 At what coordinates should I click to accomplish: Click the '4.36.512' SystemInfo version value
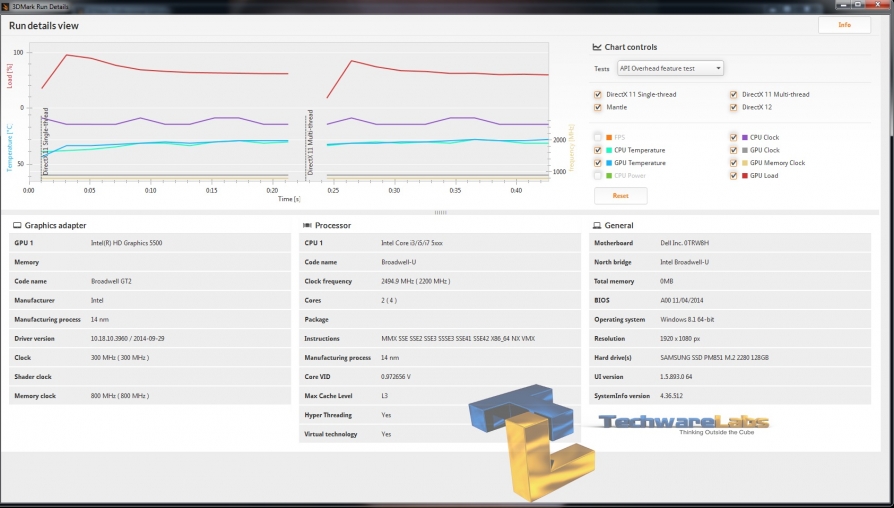[x=671, y=396]
